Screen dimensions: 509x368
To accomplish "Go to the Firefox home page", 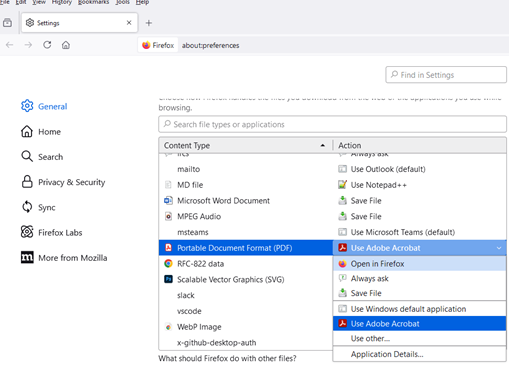I will (66, 45).
